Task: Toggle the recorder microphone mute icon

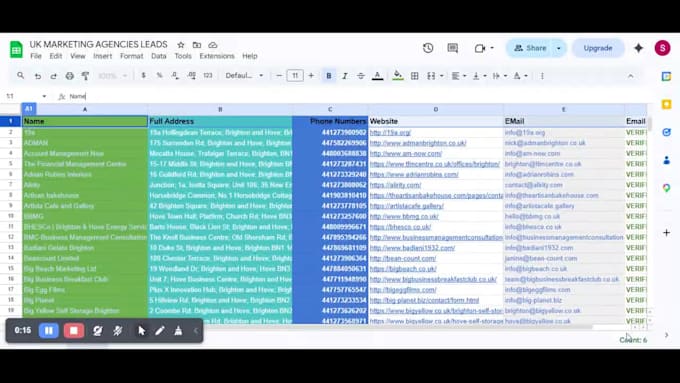Action: click(x=118, y=331)
